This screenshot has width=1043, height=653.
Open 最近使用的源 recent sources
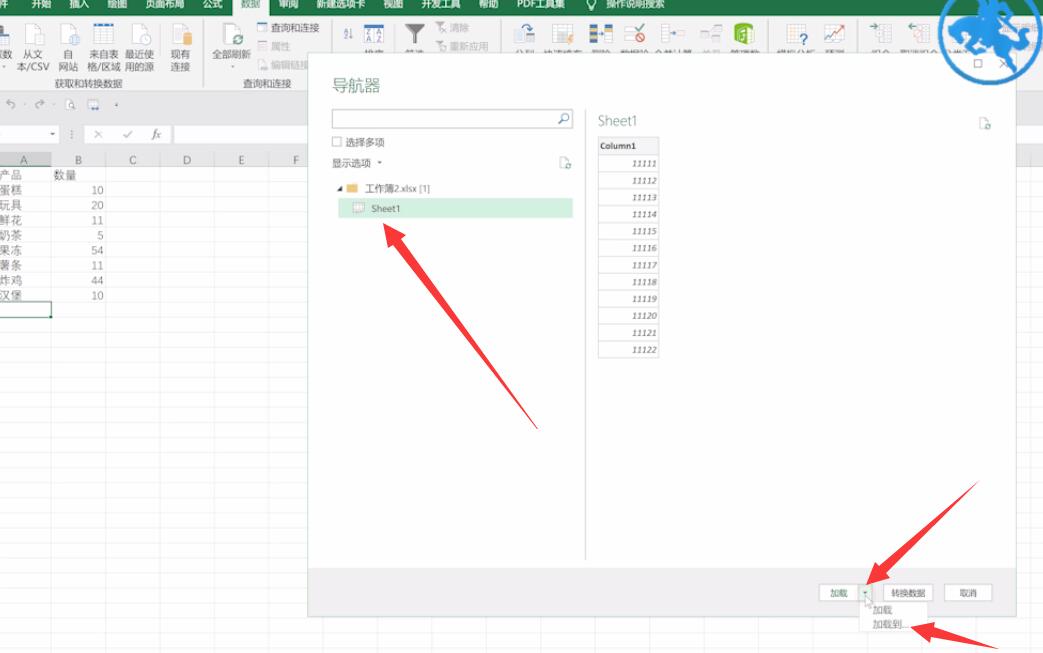140,35
